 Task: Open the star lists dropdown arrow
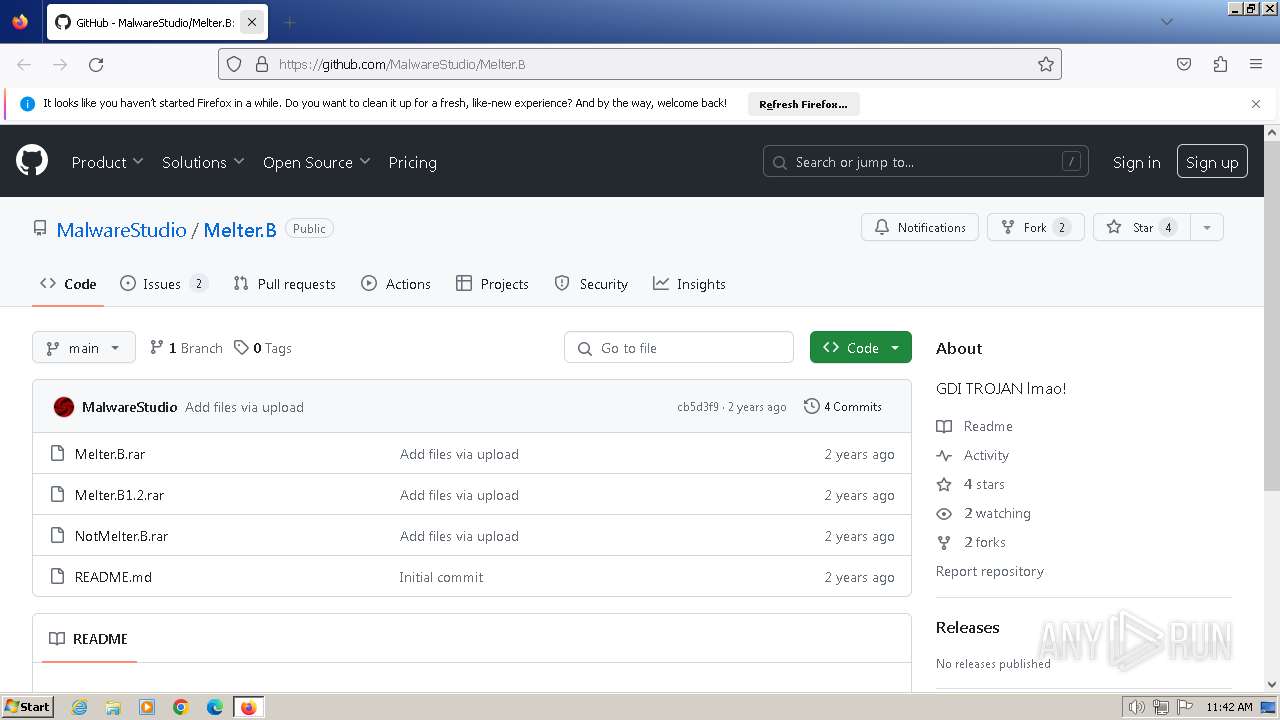coord(1207,227)
